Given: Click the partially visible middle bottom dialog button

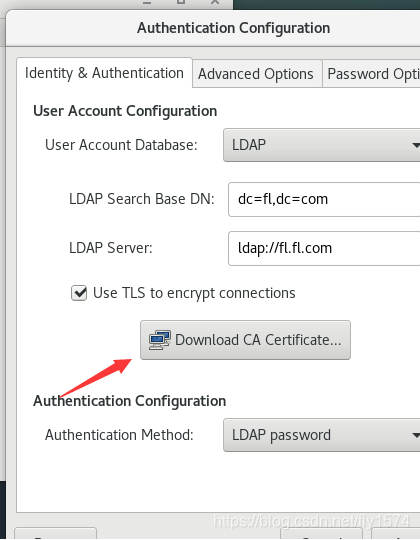Looking at the screenshot, I should click(x=322, y=533).
